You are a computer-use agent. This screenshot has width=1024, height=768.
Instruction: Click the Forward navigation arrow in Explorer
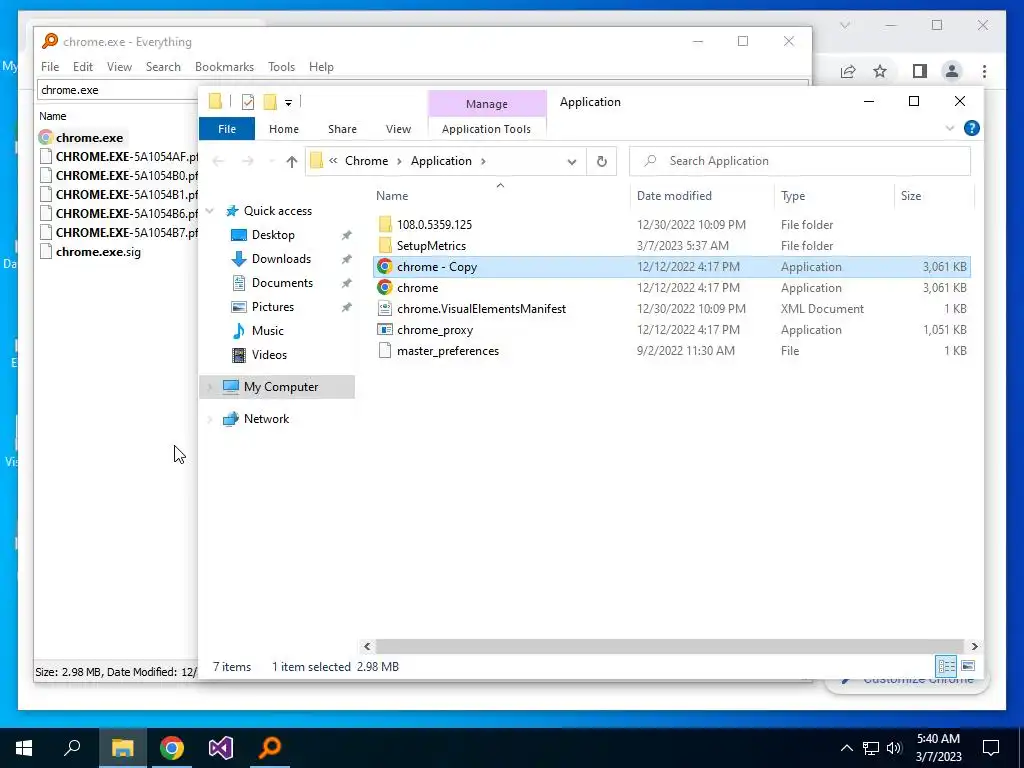point(248,161)
